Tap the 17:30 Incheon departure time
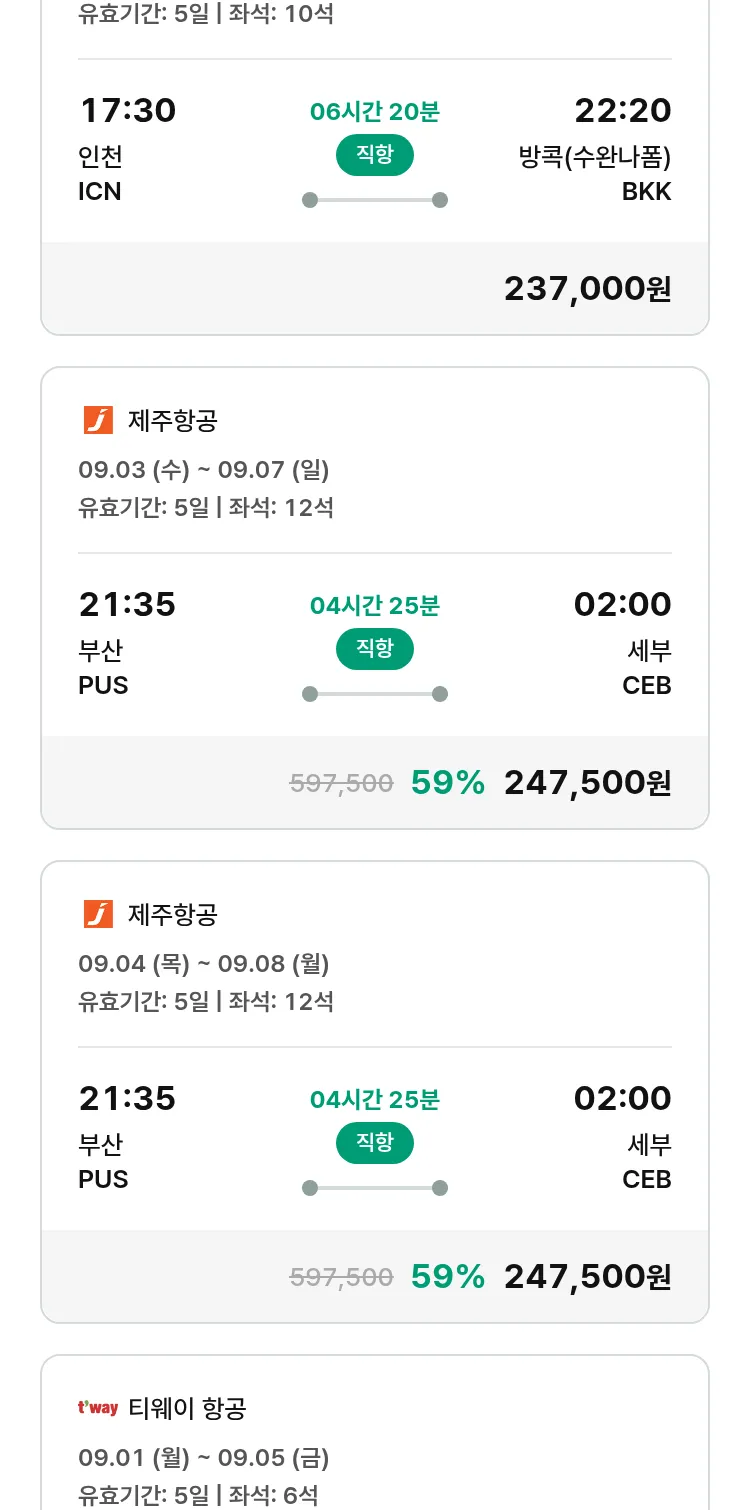This screenshot has width=750, height=1510. (x=127, y=110)
